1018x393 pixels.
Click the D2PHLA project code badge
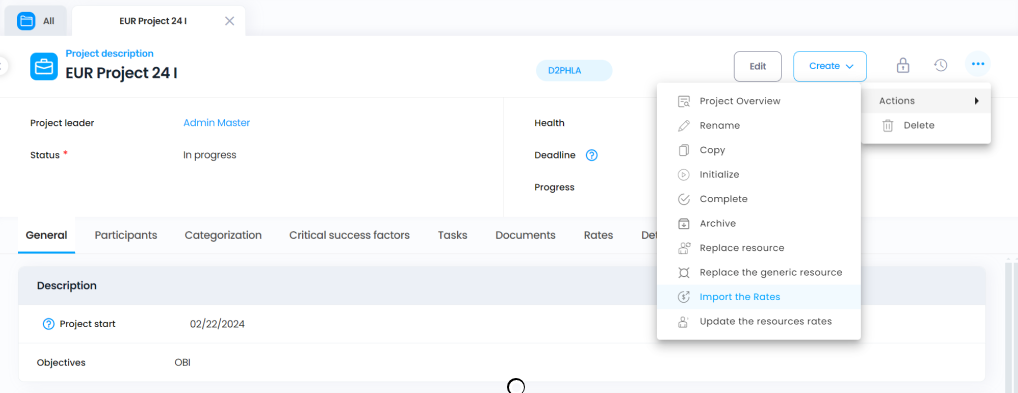(574, 71)
